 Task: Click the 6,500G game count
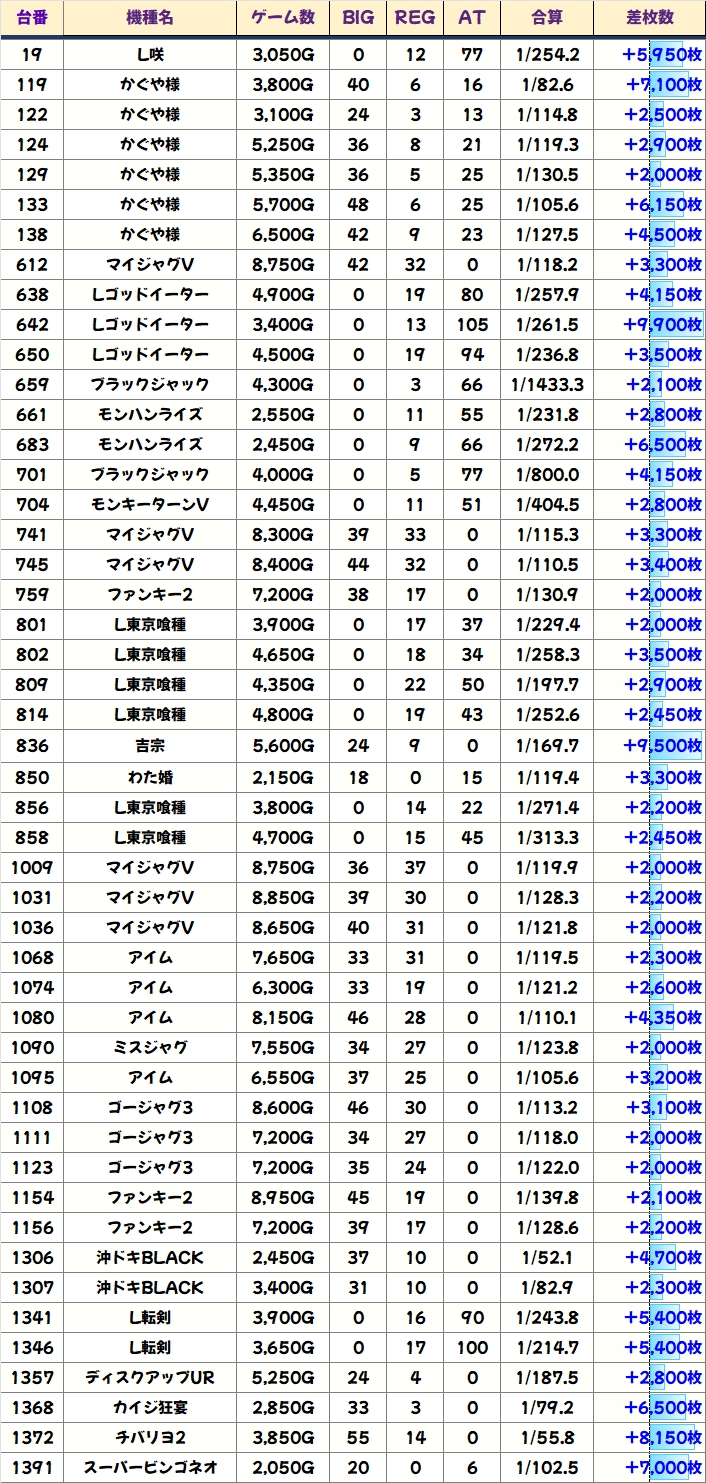point(283,235)
